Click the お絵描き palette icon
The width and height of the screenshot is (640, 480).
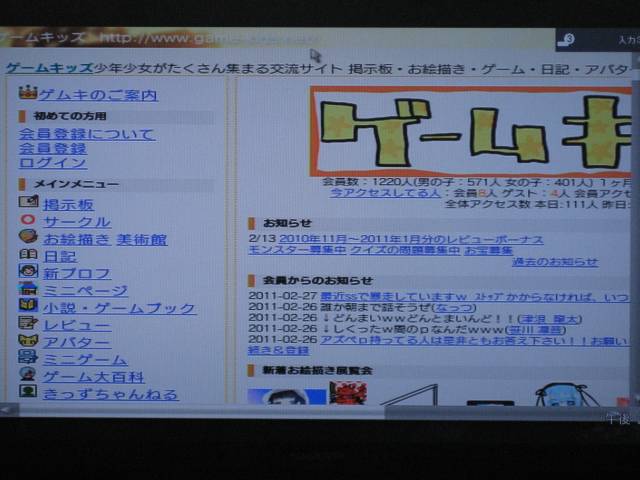tap(28, 238)
